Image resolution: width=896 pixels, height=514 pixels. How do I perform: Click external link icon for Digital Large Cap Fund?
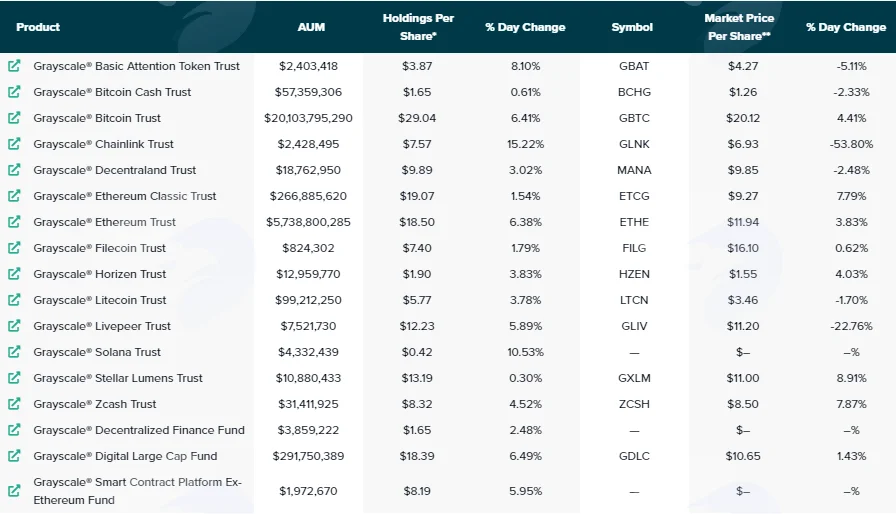tap(14, 456)
